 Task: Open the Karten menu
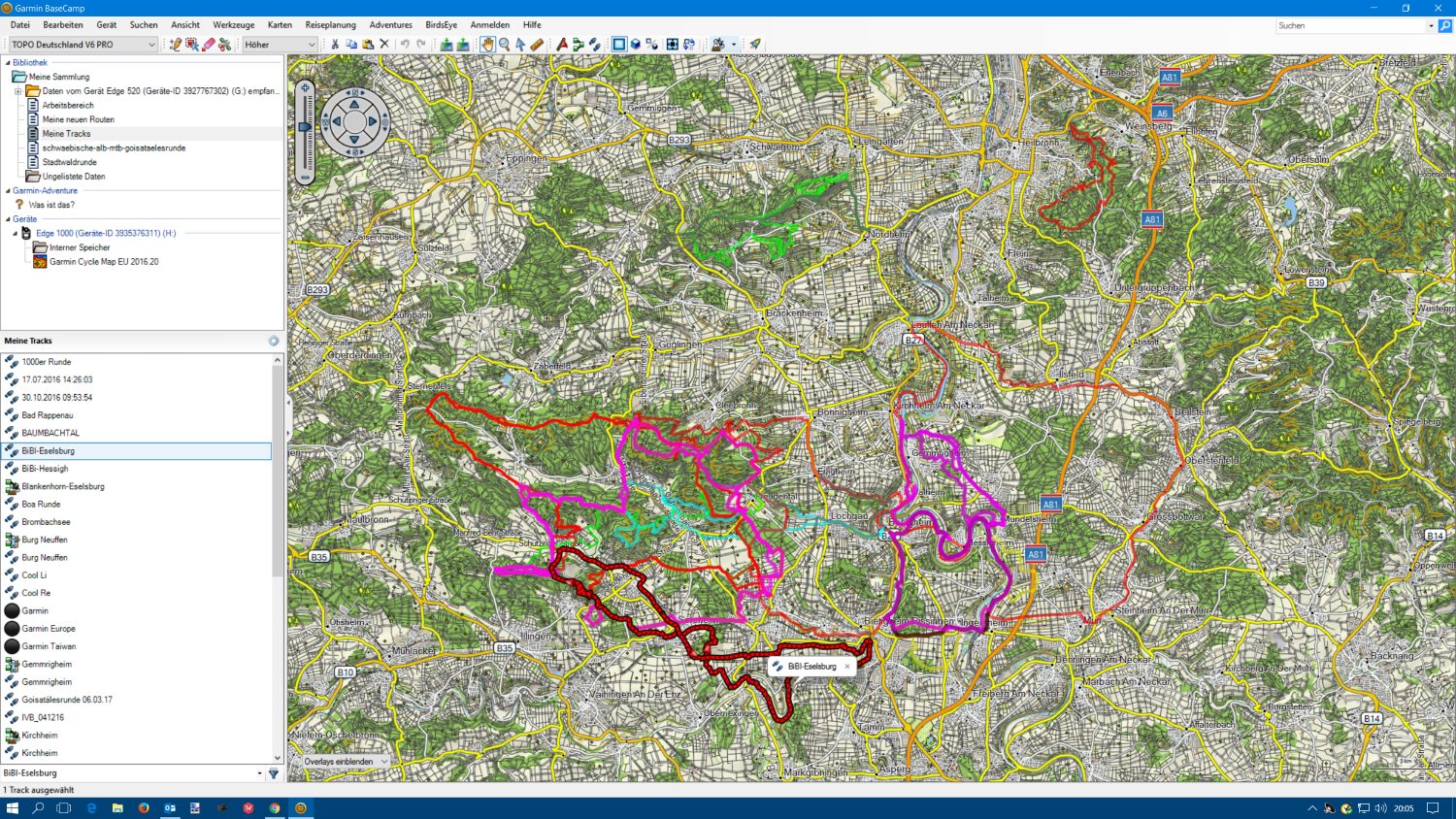point(280,25)
